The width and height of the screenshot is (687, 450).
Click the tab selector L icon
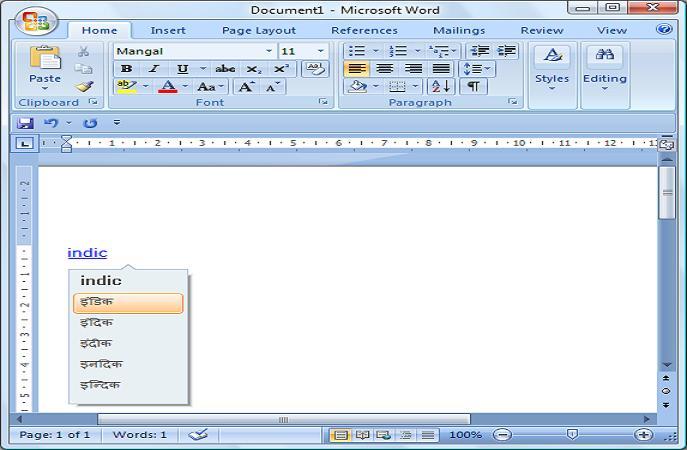coord(25,143)
